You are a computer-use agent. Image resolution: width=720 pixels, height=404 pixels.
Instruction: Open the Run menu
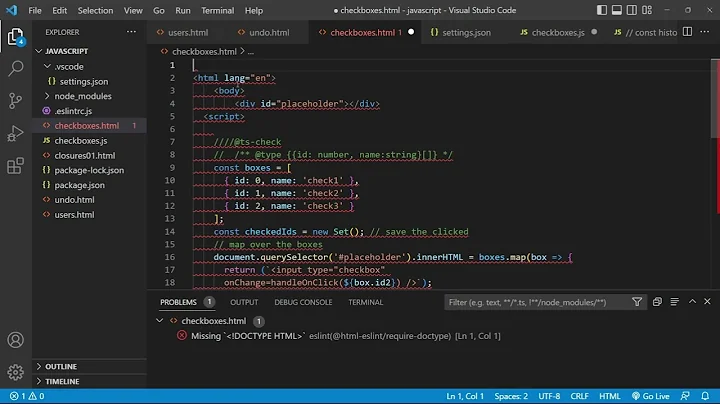(x=183, y=10)
